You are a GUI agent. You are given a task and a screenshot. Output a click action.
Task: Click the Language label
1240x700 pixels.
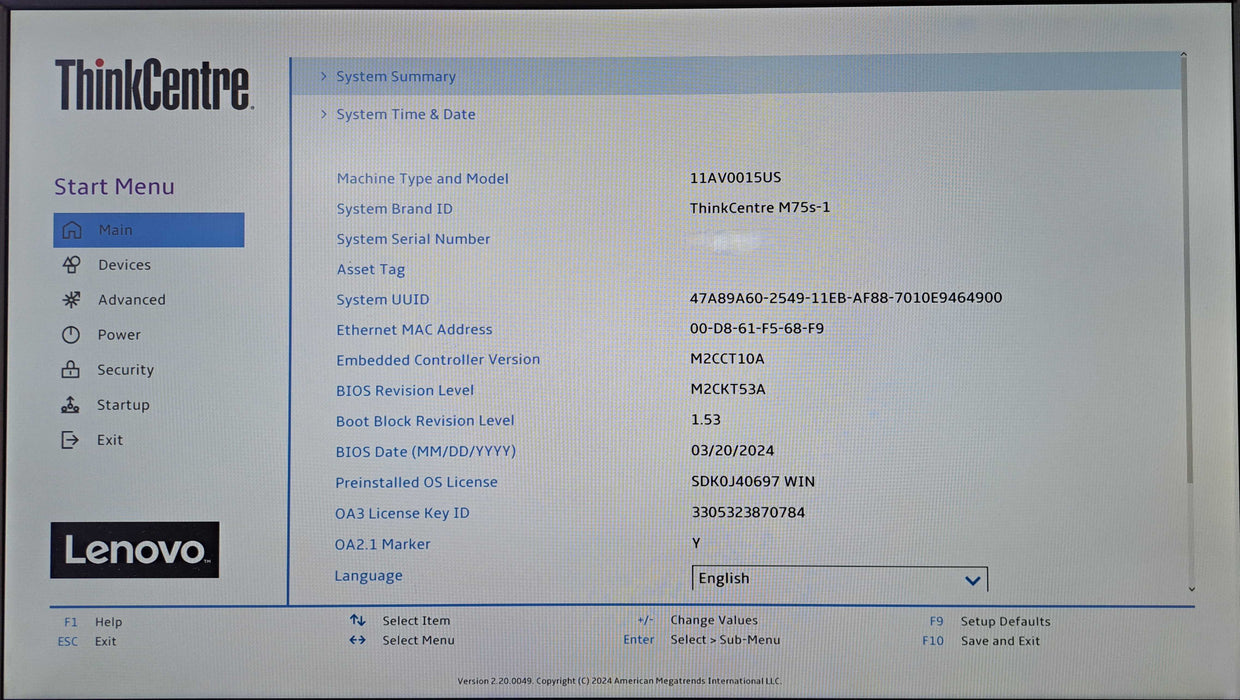pyautogui.click(x=369, y=576)
